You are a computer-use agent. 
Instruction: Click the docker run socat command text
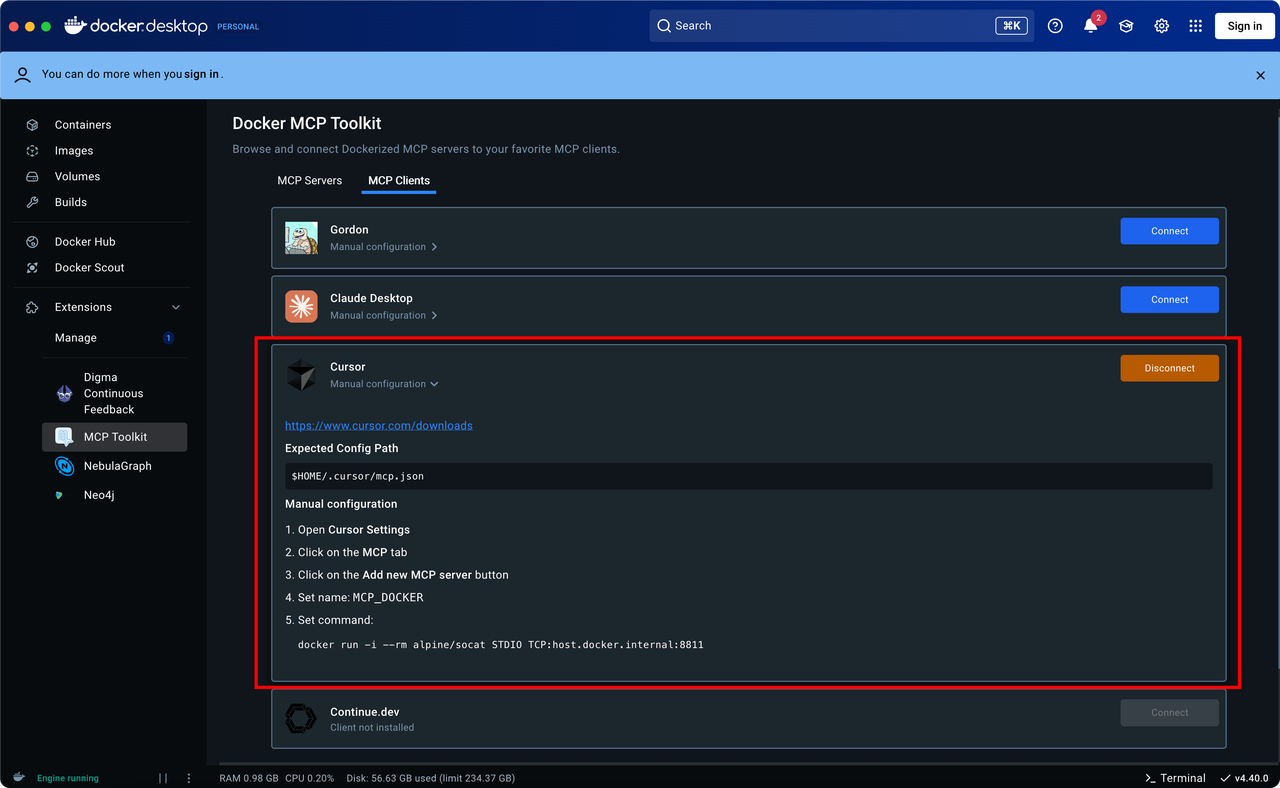click(x=501, y=645)
